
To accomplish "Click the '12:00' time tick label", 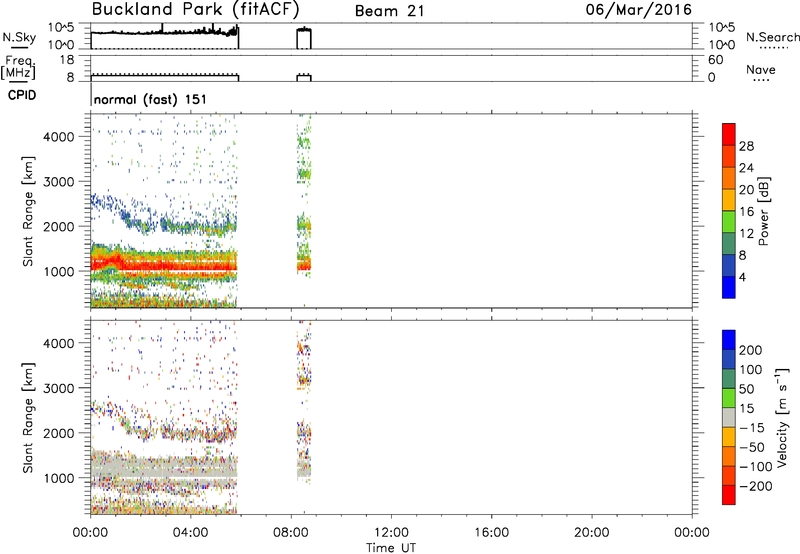I will point(391,533).
